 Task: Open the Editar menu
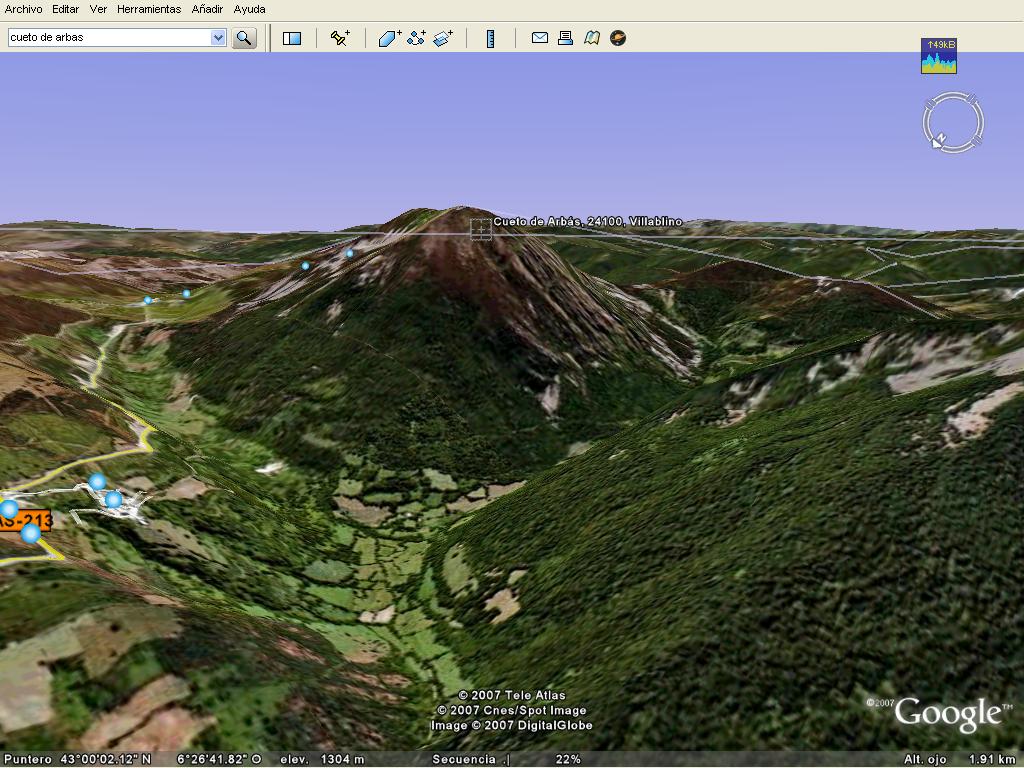[65, 9]
